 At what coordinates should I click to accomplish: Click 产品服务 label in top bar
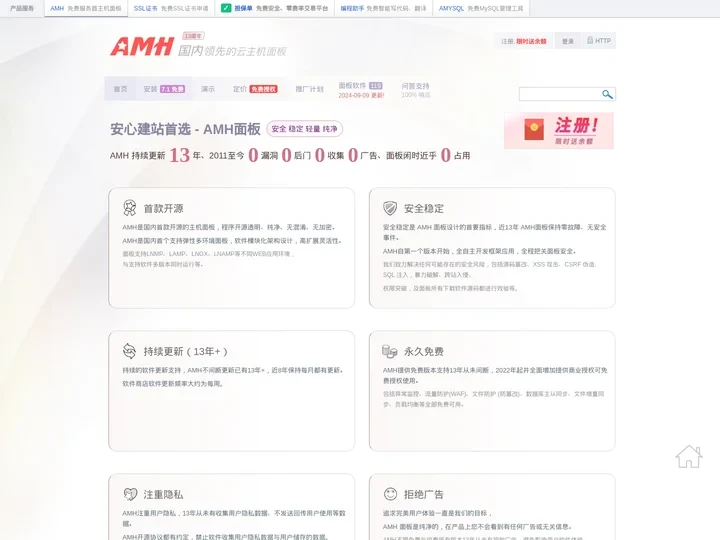pyautogui.click(x=22, y=8)
